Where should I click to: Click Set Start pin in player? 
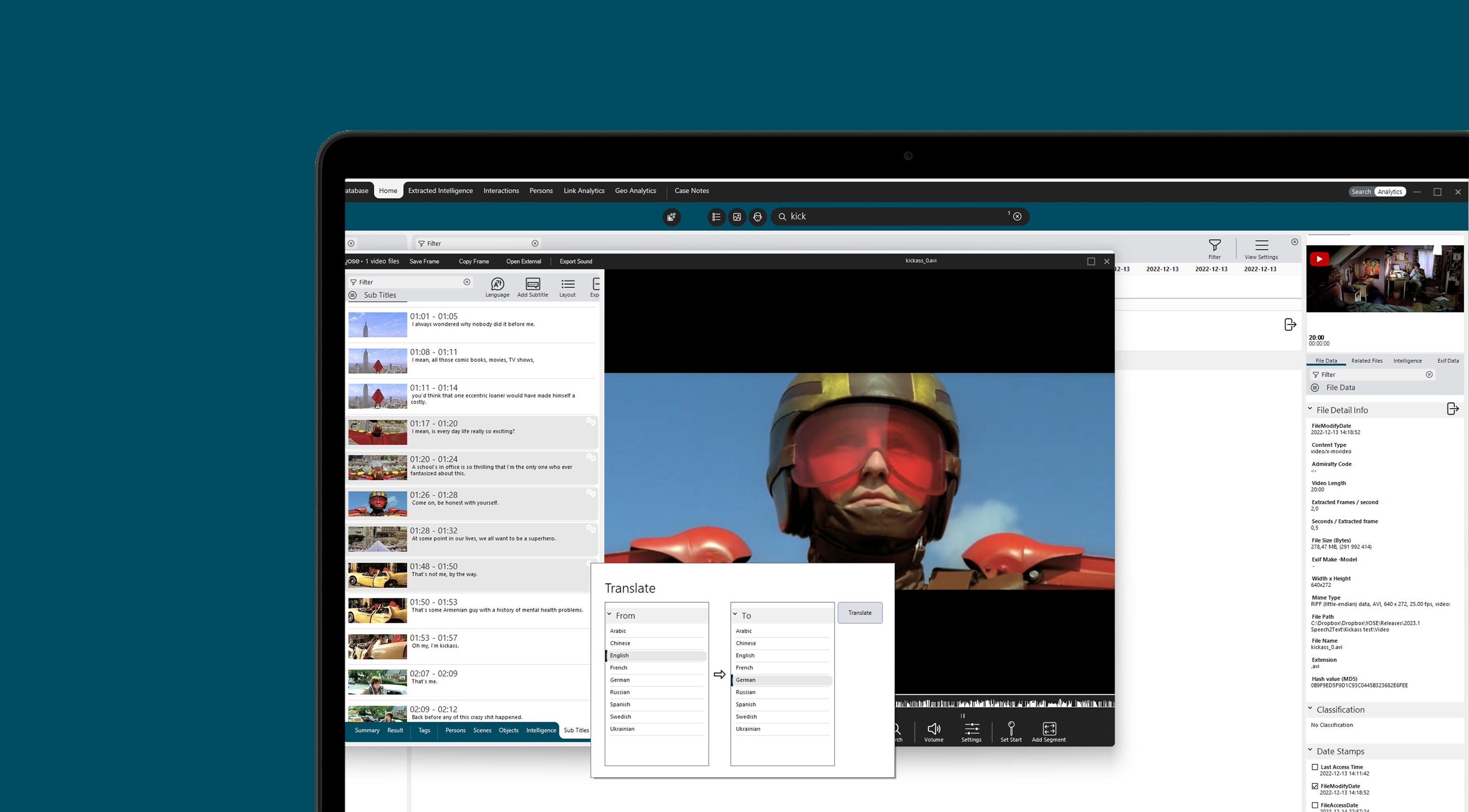point(1011,732)
